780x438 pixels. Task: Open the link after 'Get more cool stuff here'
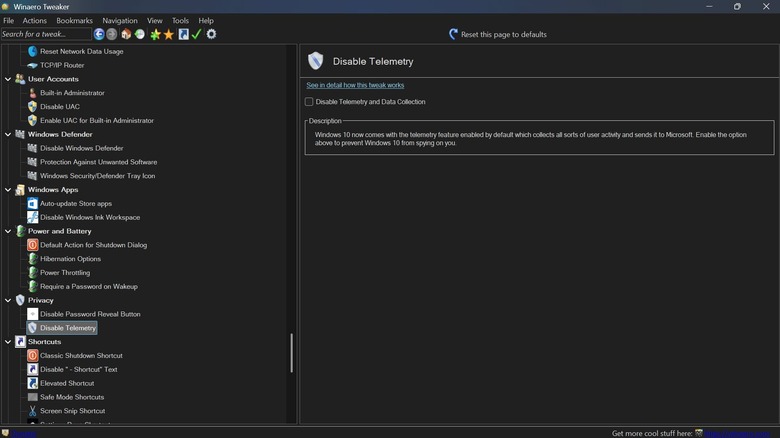[737, 434]
